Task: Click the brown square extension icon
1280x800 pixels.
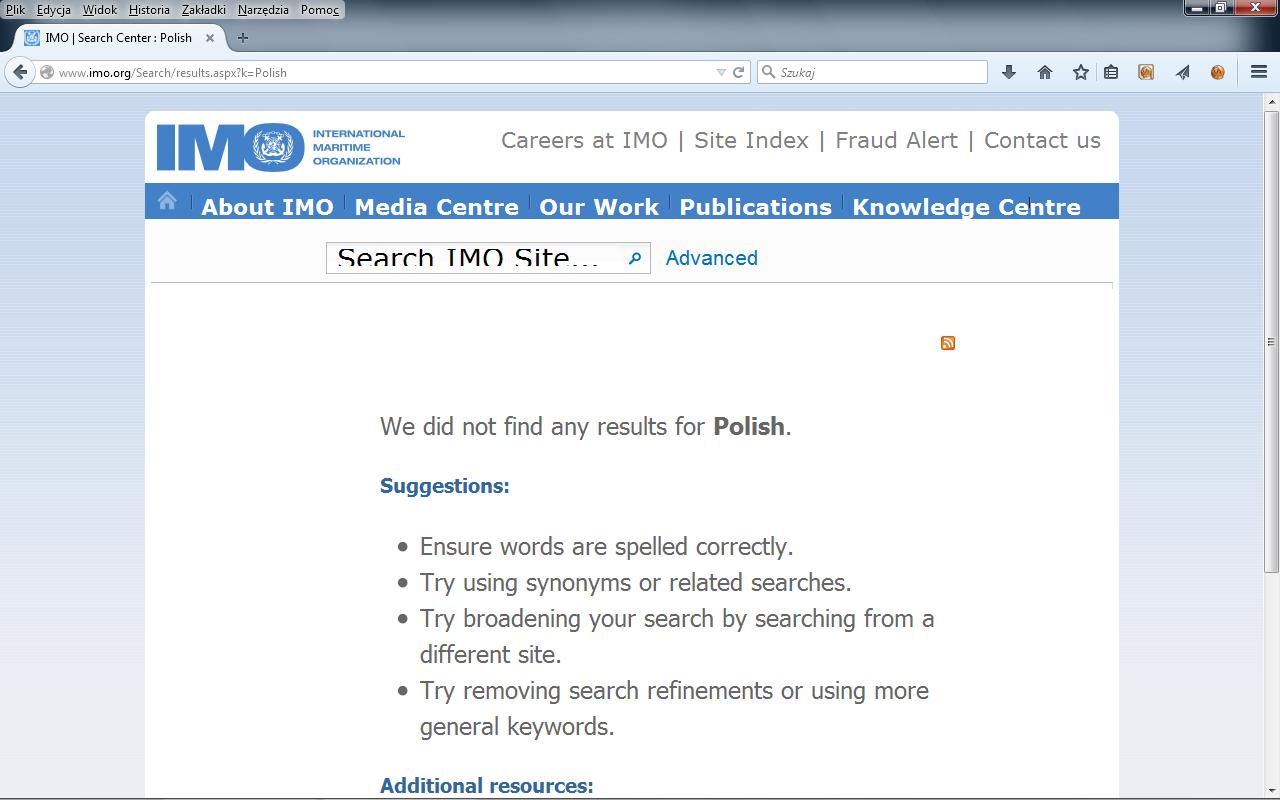Action: pyautogui.click(x=1146, y=72)
